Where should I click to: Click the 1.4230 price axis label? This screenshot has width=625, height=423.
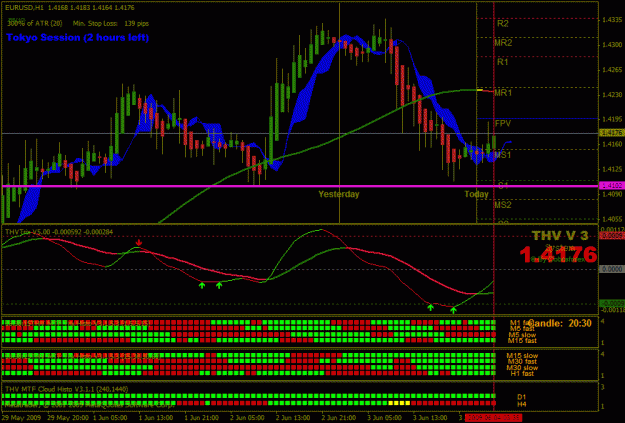(x=612, y=94)
